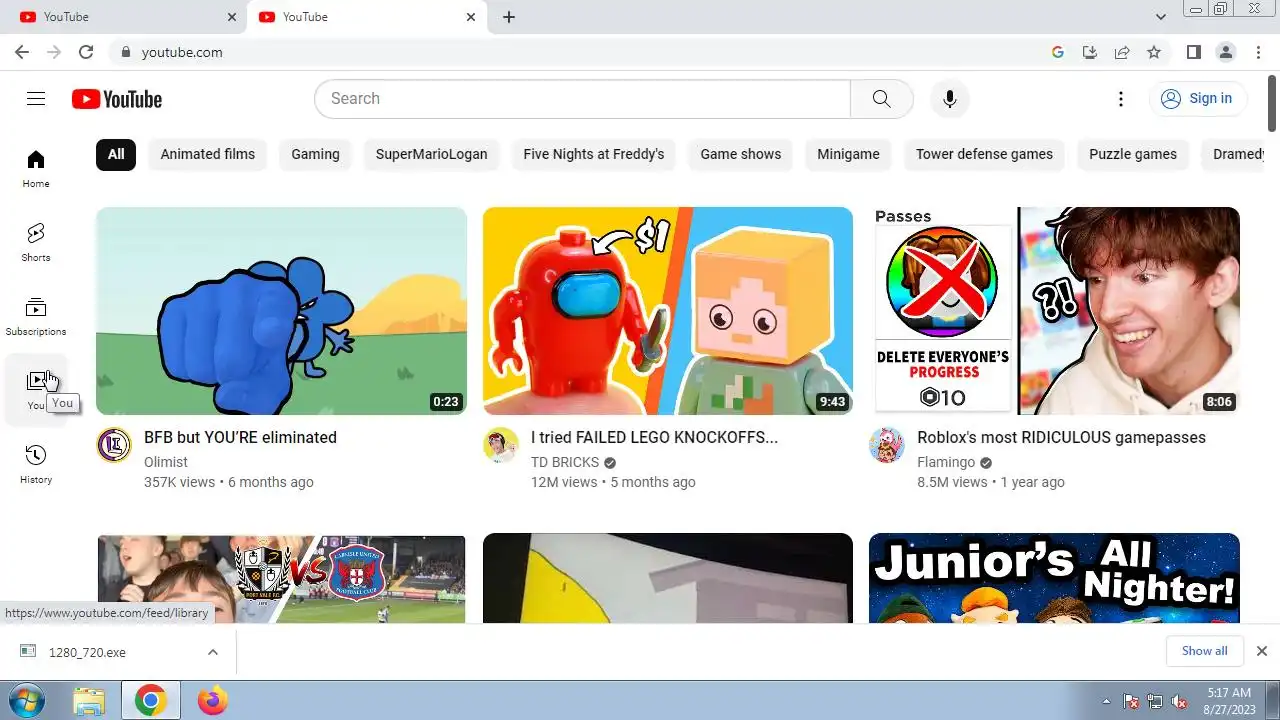
Task: Select the Tower defense games chip
Action: 984,154
